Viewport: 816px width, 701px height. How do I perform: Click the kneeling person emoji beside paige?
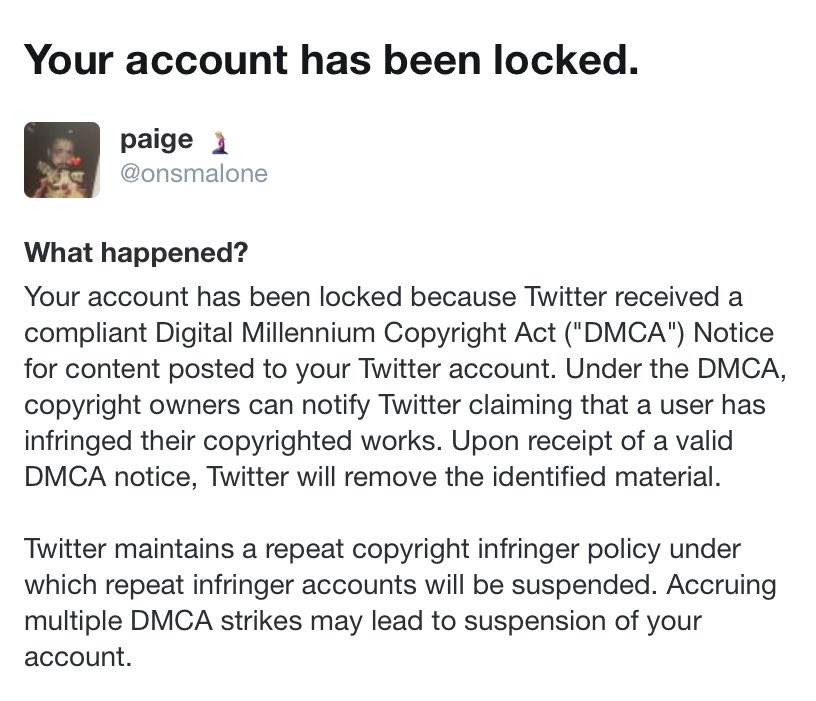(x=220, y=143)
